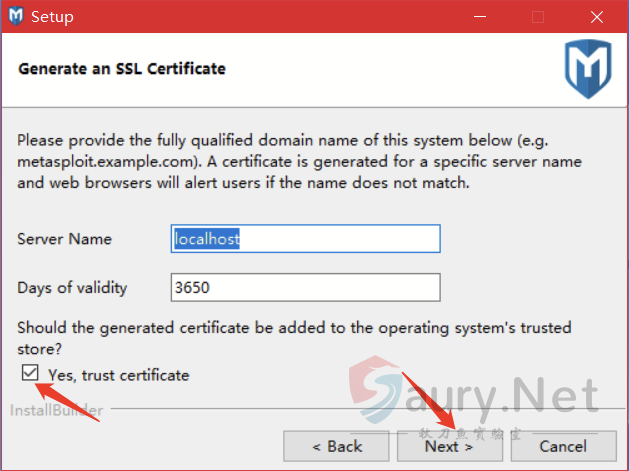Click the "Yes, trust certificate" label text

118,375
